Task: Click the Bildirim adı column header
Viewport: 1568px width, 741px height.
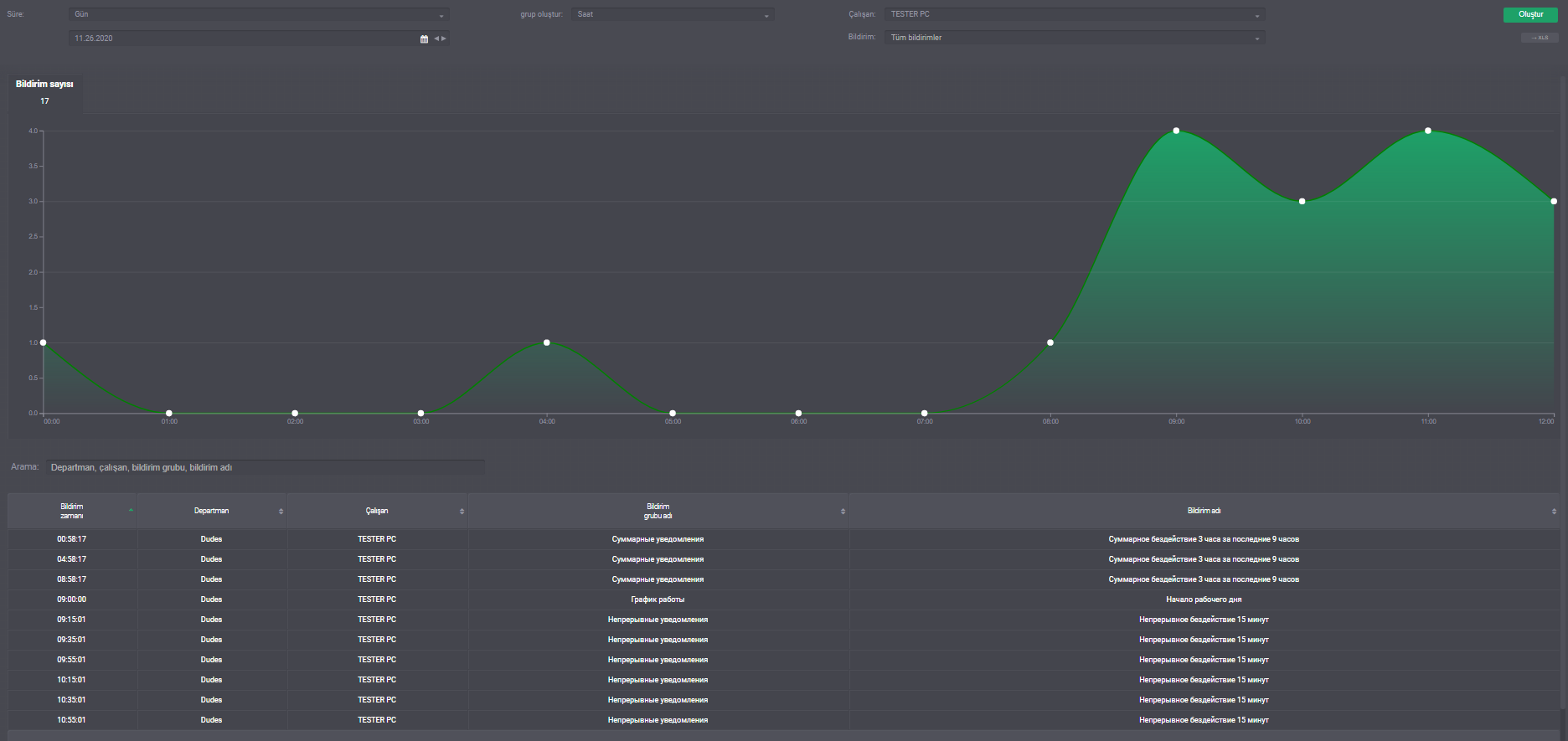Action: tap(1204, 511)
